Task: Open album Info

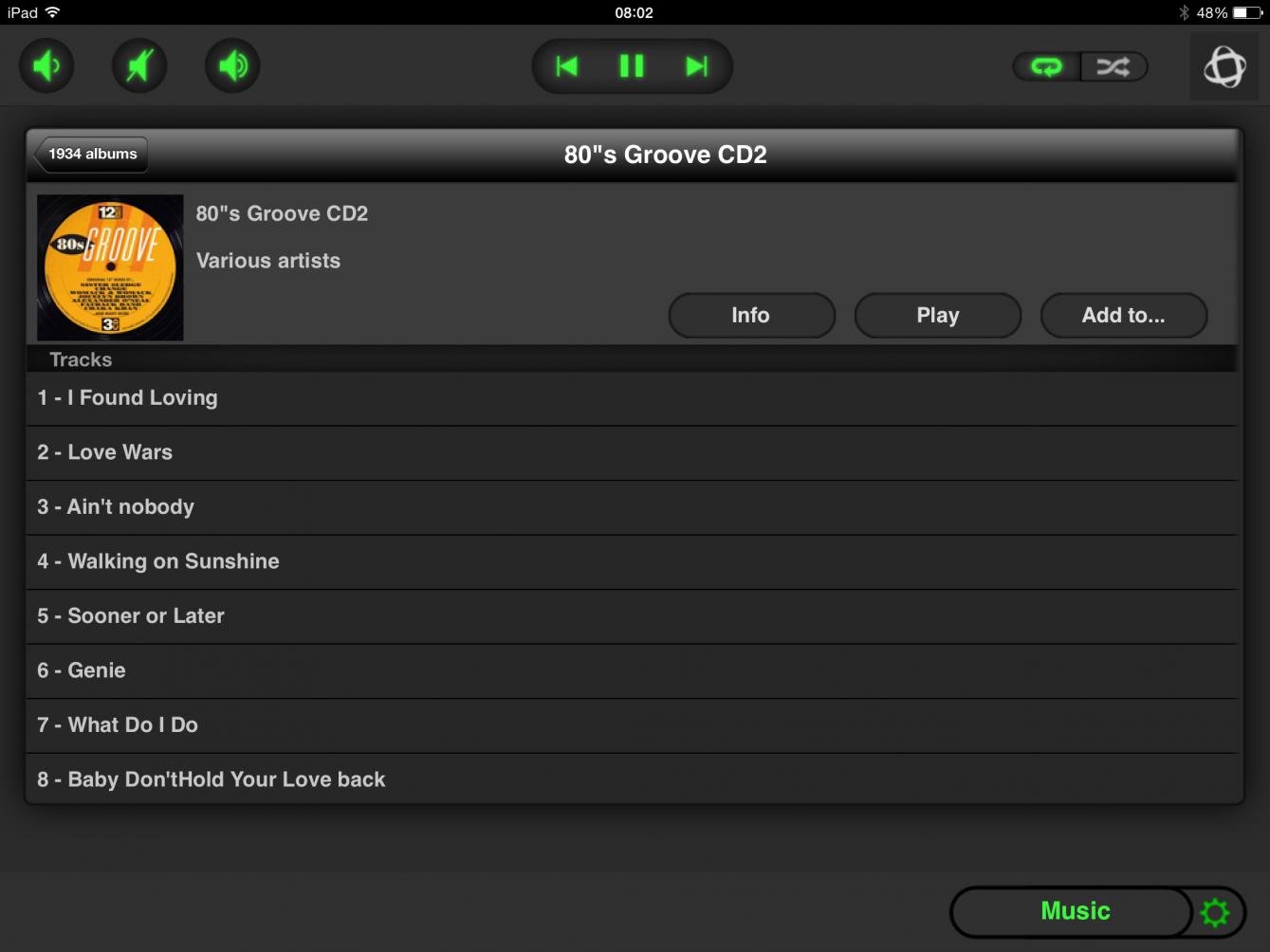Action: [x=751, y=316]
